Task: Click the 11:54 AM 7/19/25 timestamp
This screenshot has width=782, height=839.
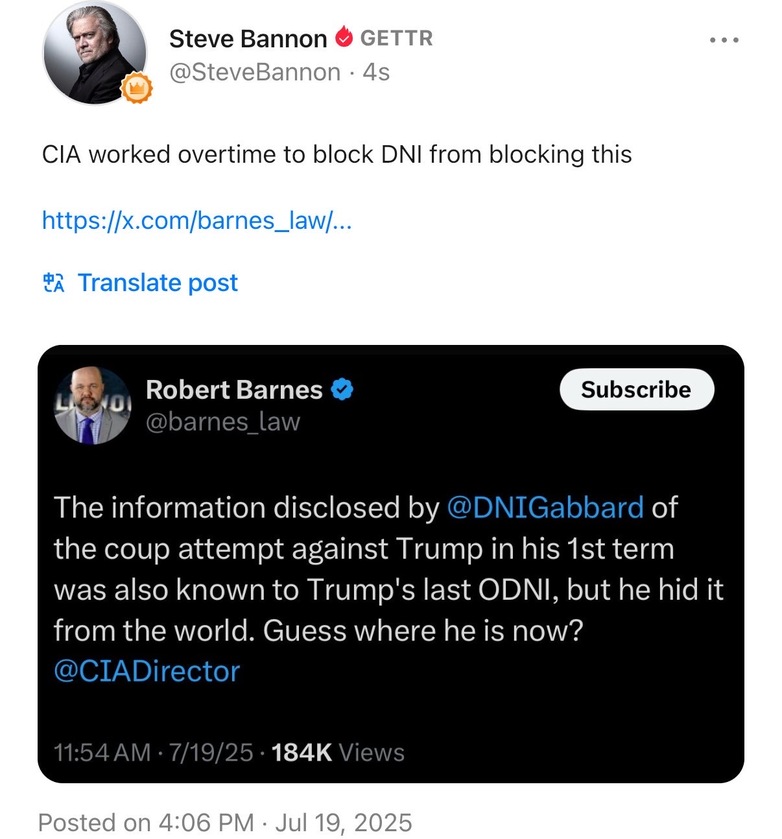Action: click(154, 752)
